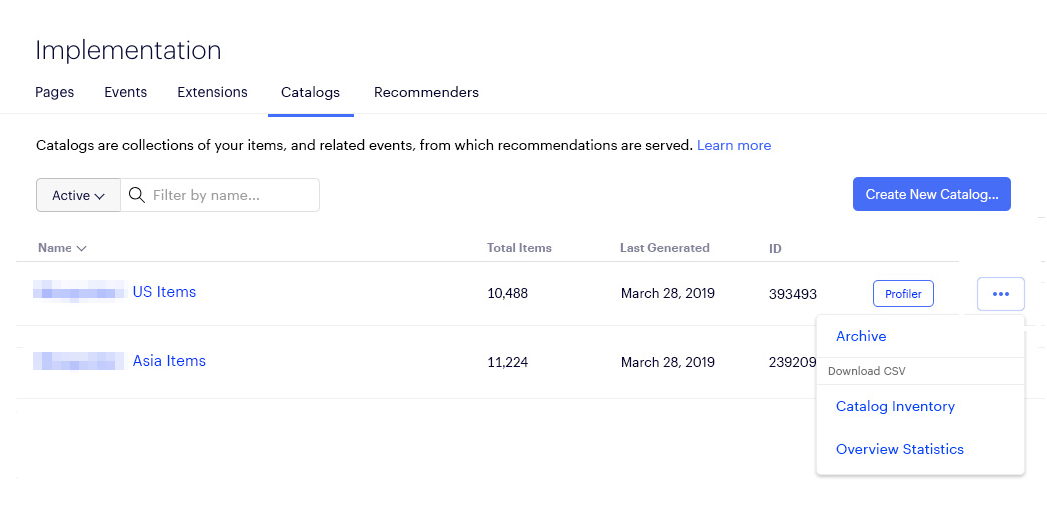Focus the Filter by name field
This screenshot has height=532, width=1047.
230,195
